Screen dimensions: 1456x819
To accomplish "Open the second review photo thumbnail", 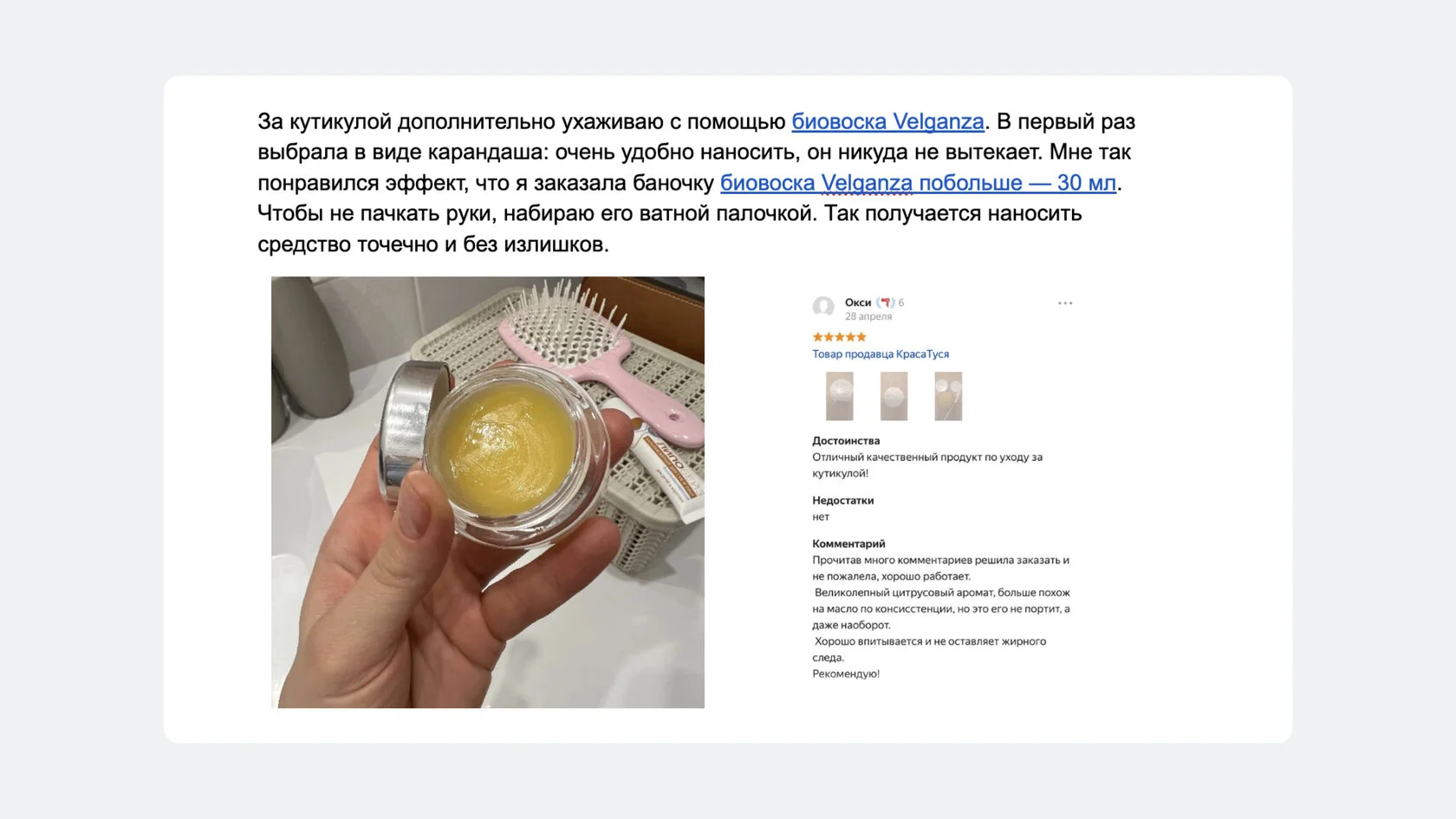I will click(x=894, y=396).
